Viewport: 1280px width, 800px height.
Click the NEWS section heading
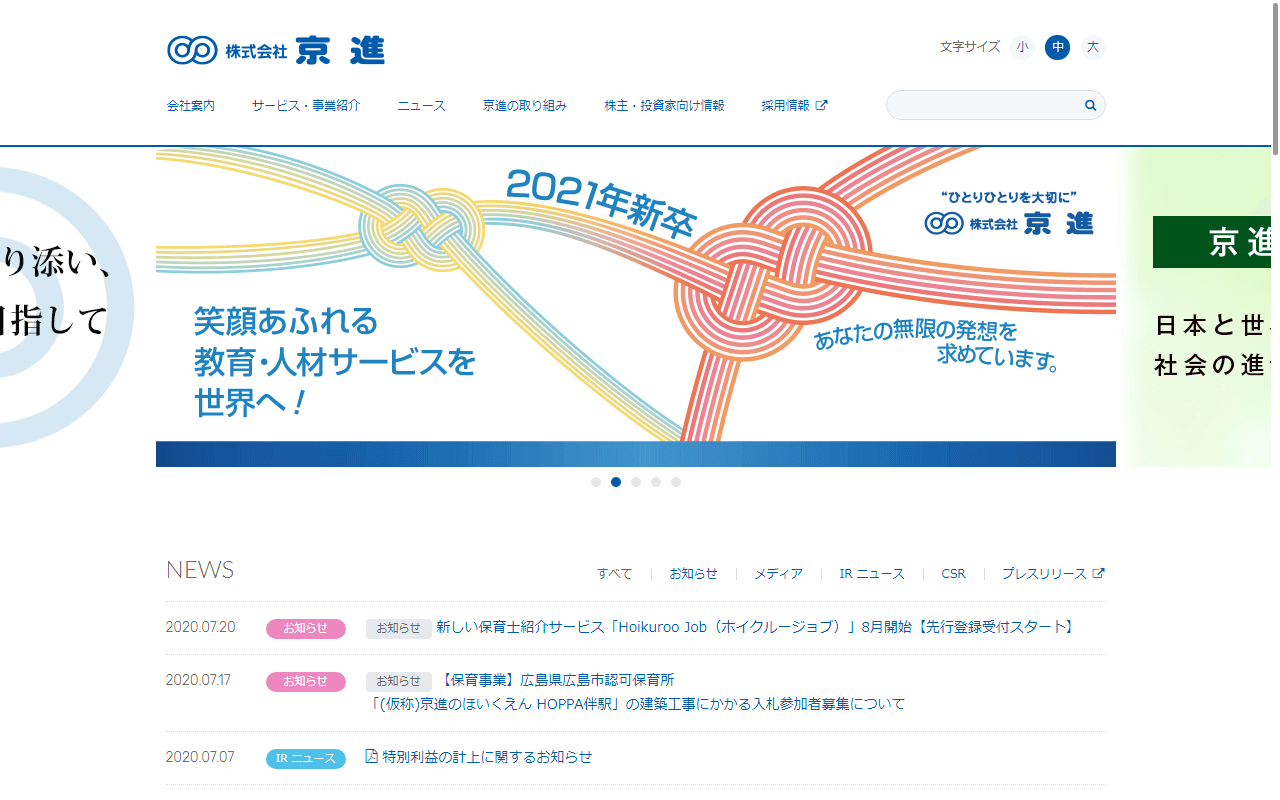[200, 570]
